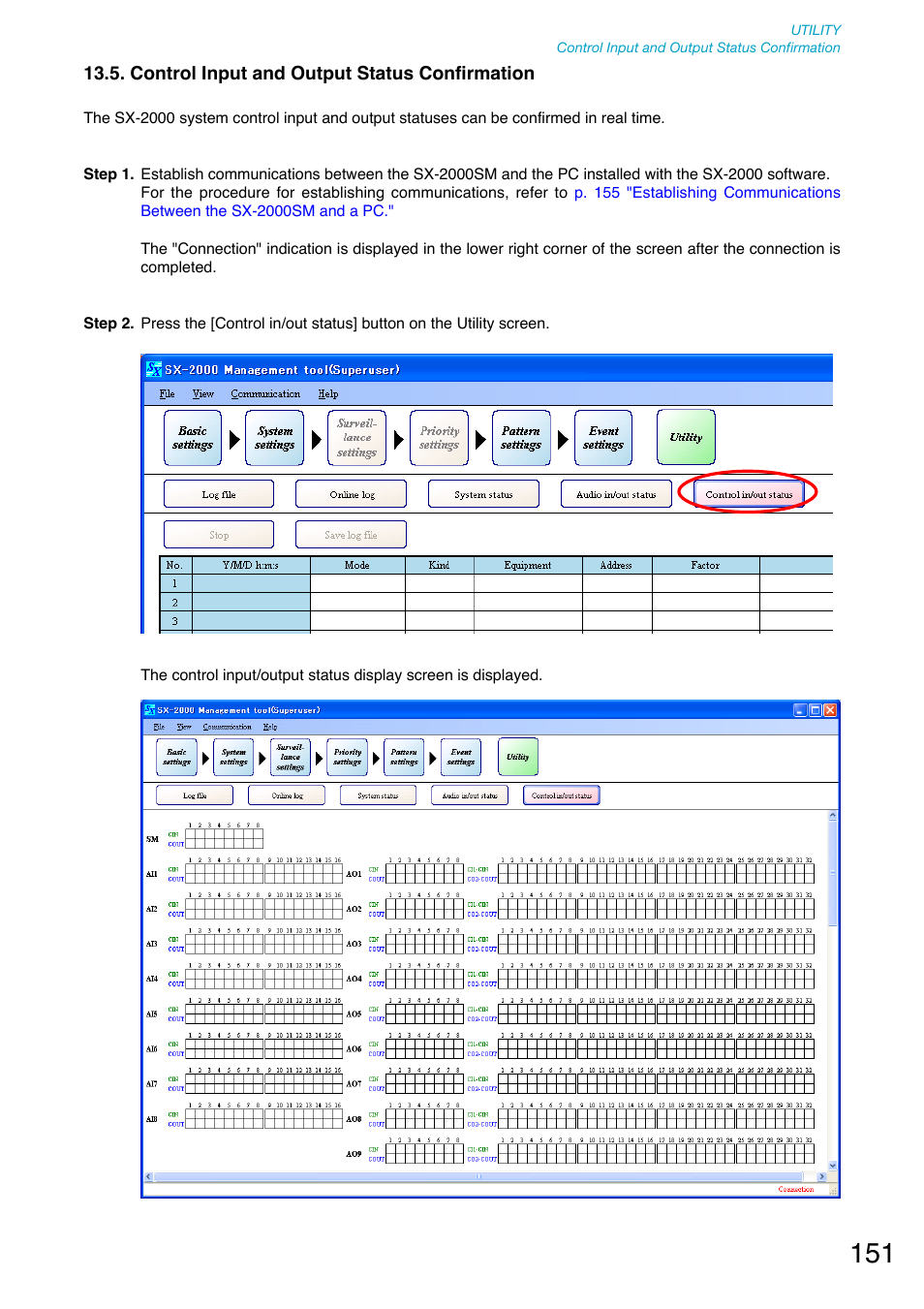Viewport: 924px width, 1309px height.
Task: Open the View menu in upper screenshot
Action: point(203,393)
